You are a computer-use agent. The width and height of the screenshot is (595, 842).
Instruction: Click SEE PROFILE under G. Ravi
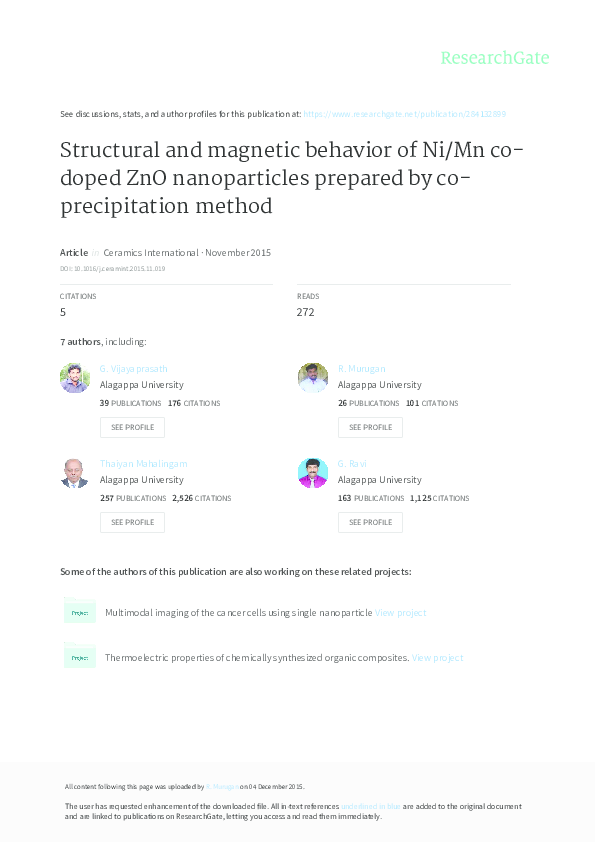point(370,522)
